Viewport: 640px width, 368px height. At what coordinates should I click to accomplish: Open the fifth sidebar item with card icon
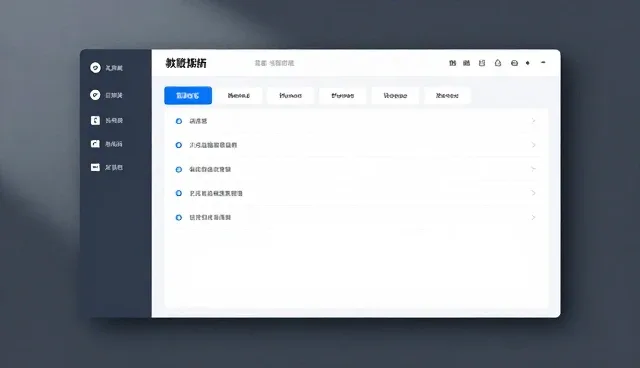(x=106, y=167)
